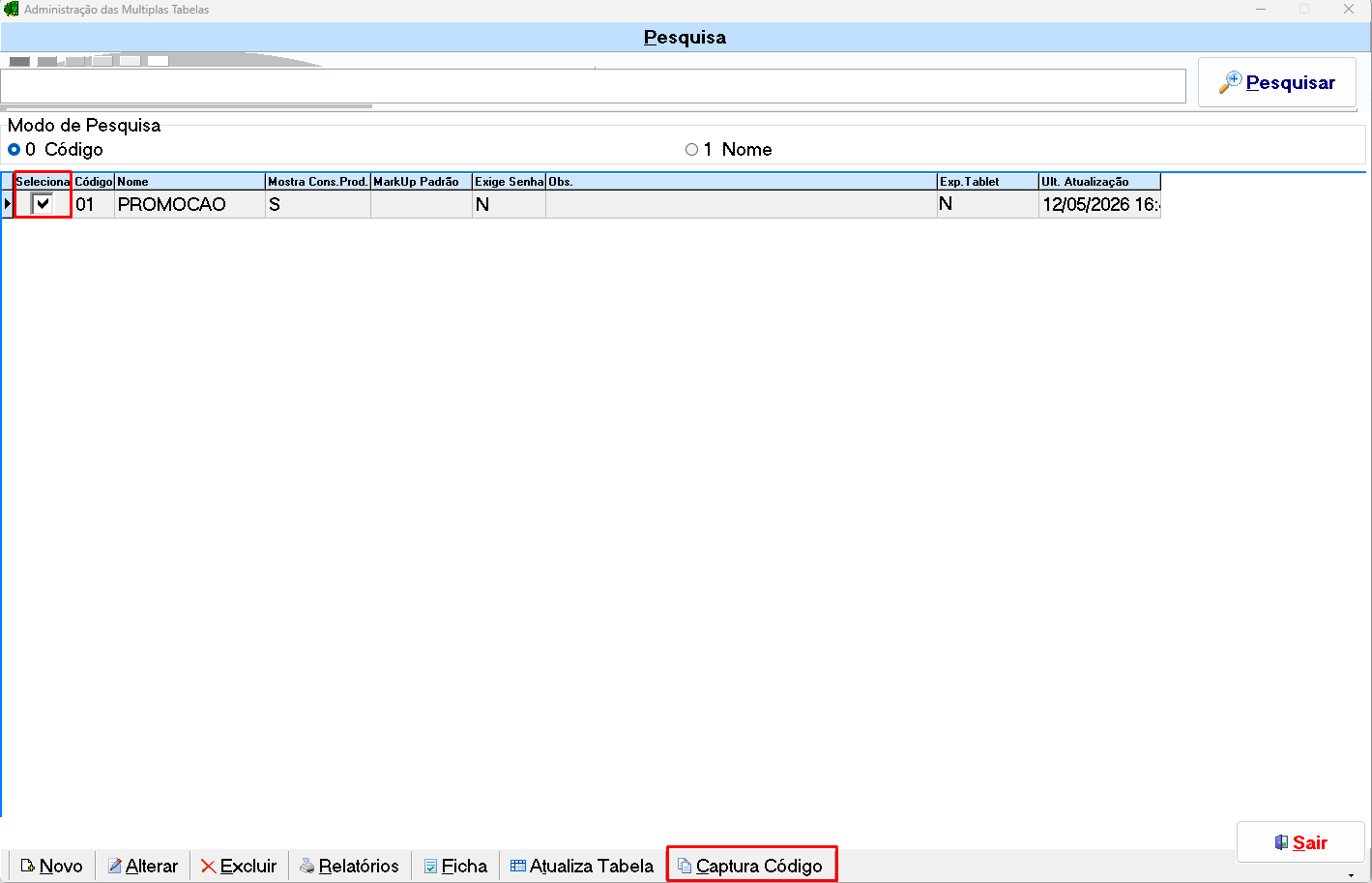This screenshot has width=1372, height=883.
Task: Click the magnifier icon on Pesquisar
Action: pyautogui.click(x=1230, y=82)
